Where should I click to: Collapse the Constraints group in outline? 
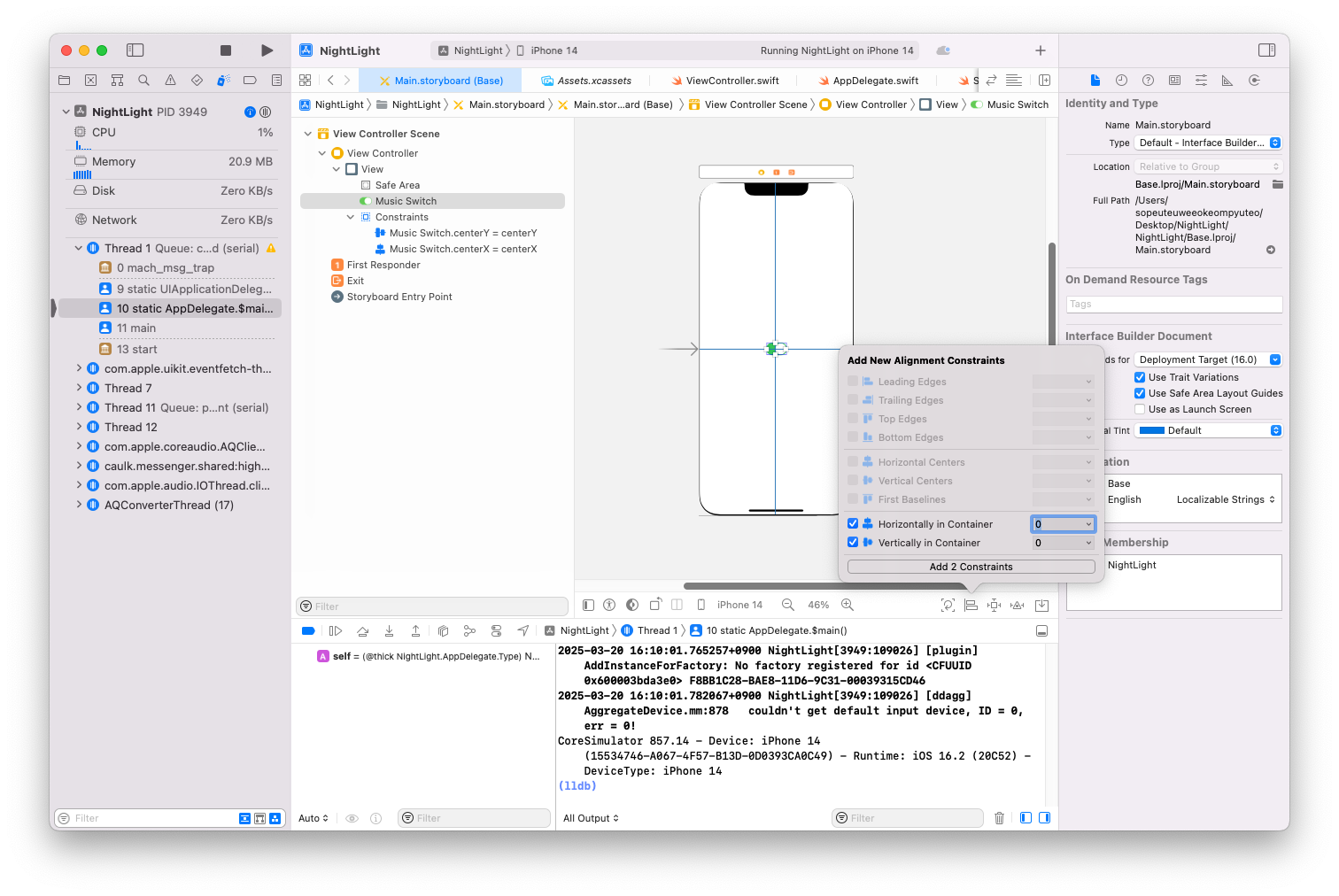[x=351, y=217]
